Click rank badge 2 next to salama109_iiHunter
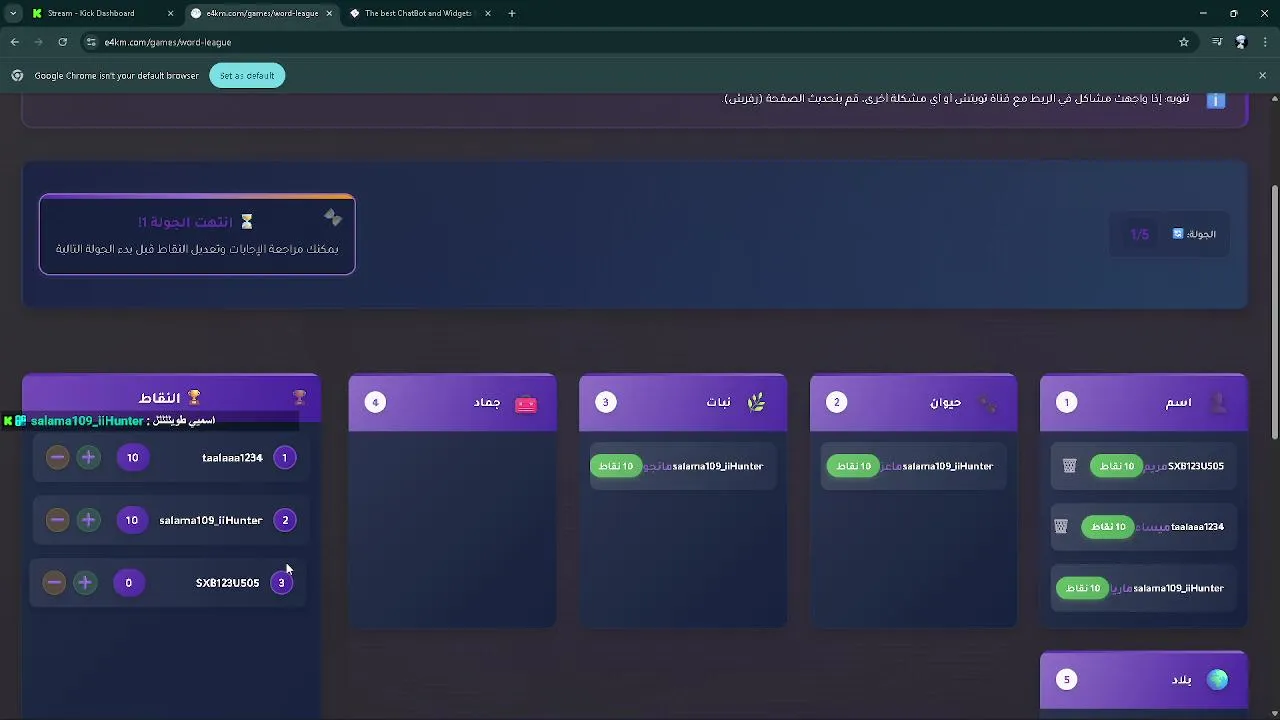Image resolution: width=1280 pixels, height=720 pixels. pos(285,520)
